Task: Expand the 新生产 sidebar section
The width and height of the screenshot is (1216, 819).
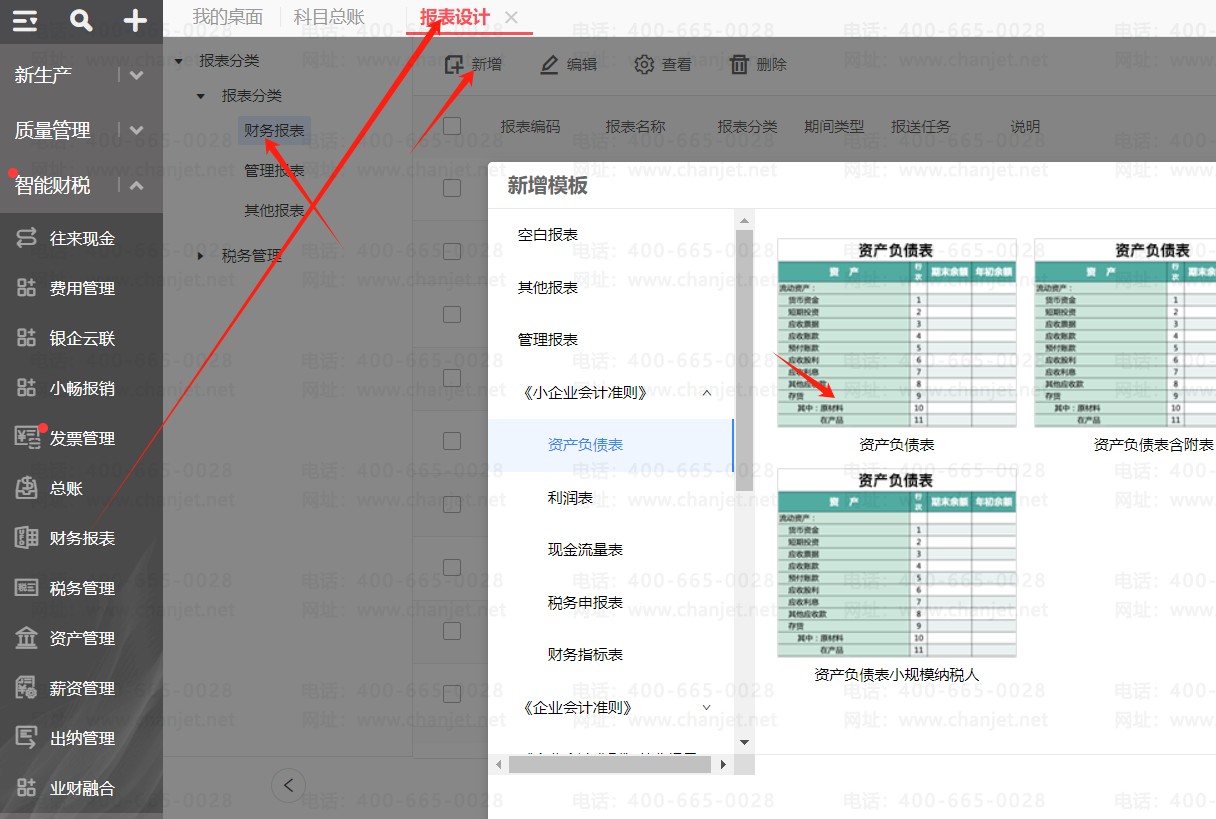Action: point(137,75)
